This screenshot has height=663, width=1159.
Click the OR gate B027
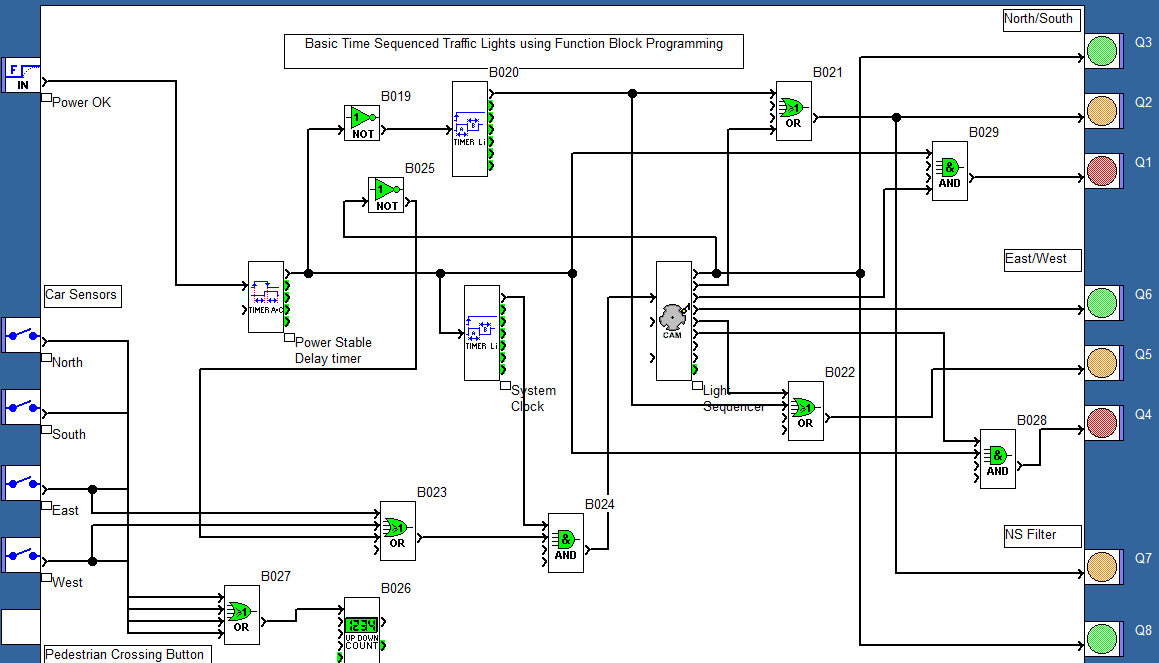[241, 613]
